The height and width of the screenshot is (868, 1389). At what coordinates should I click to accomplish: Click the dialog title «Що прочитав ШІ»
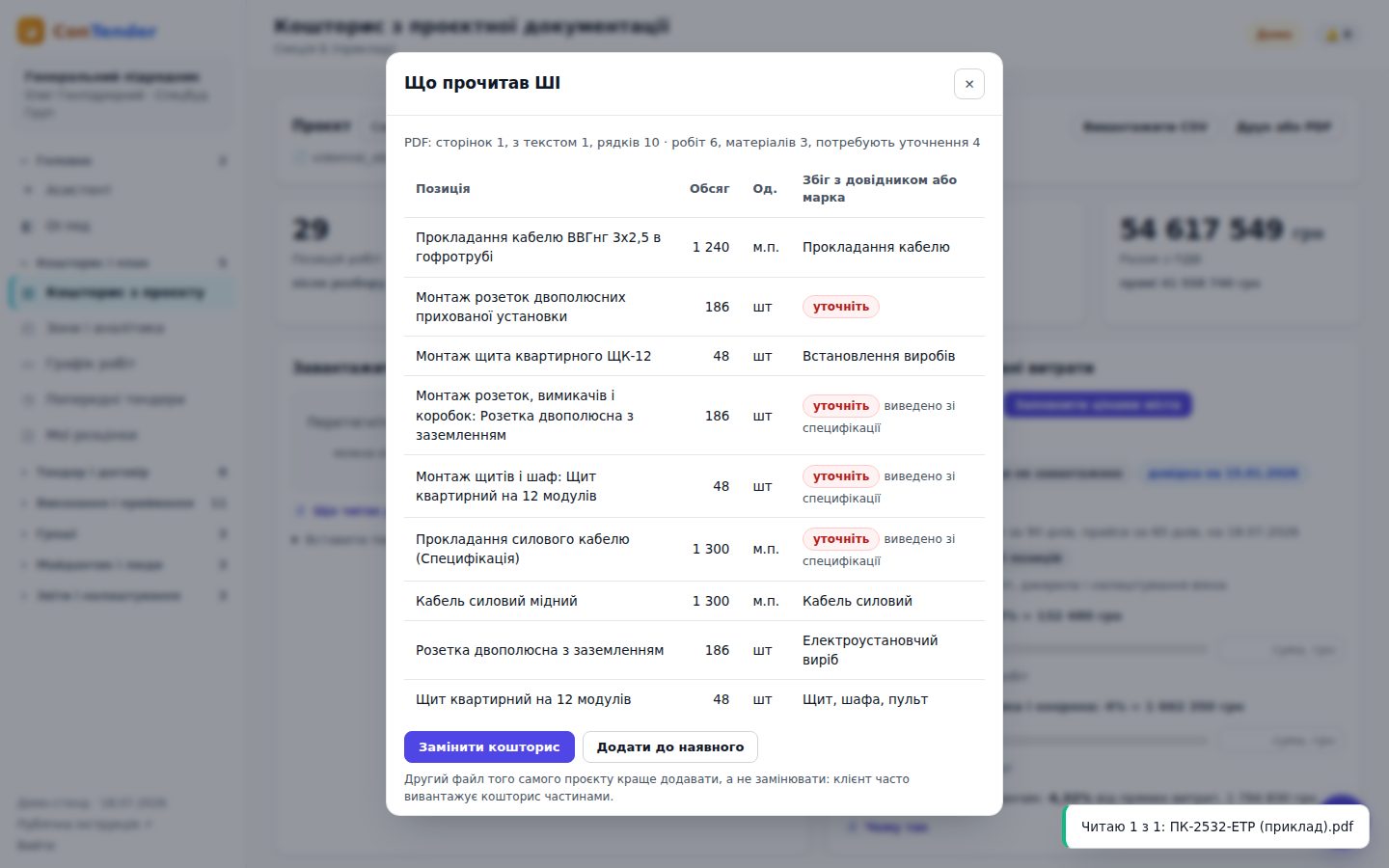[482, 83]
